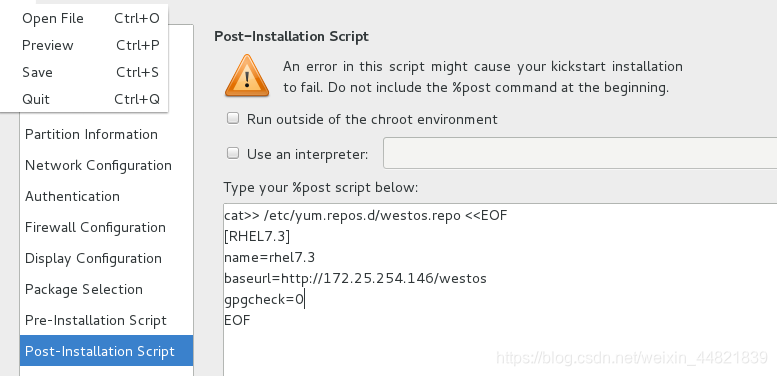This screenshot has height=376, width=777.
Task: Switch to Package Selection section
Action: tap(106, 289)
